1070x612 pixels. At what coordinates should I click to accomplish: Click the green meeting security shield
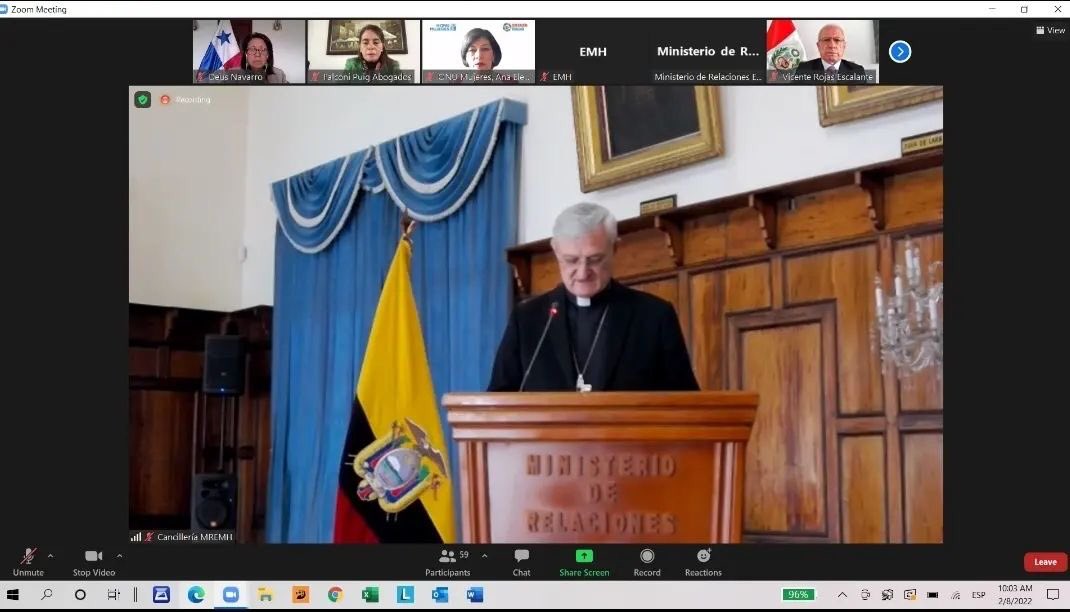click(142, 100)
